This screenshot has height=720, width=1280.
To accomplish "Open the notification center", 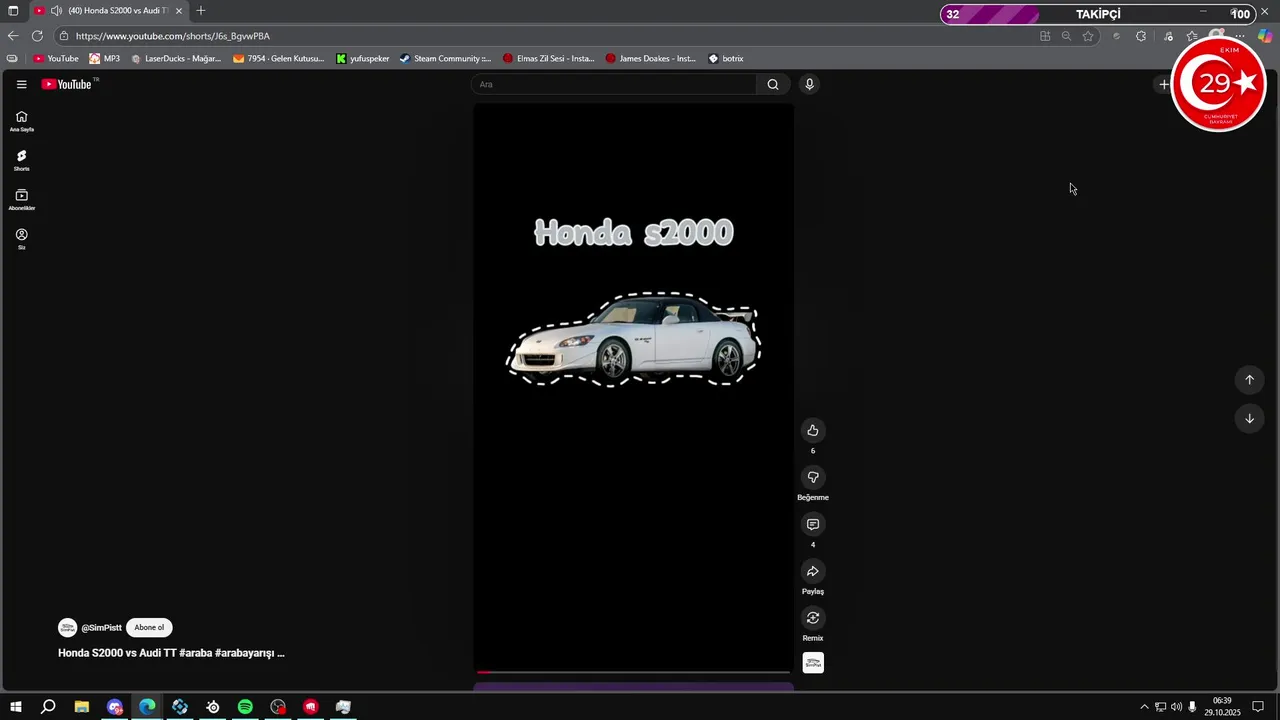I will pyautogui.click(x=1258, y=707).
